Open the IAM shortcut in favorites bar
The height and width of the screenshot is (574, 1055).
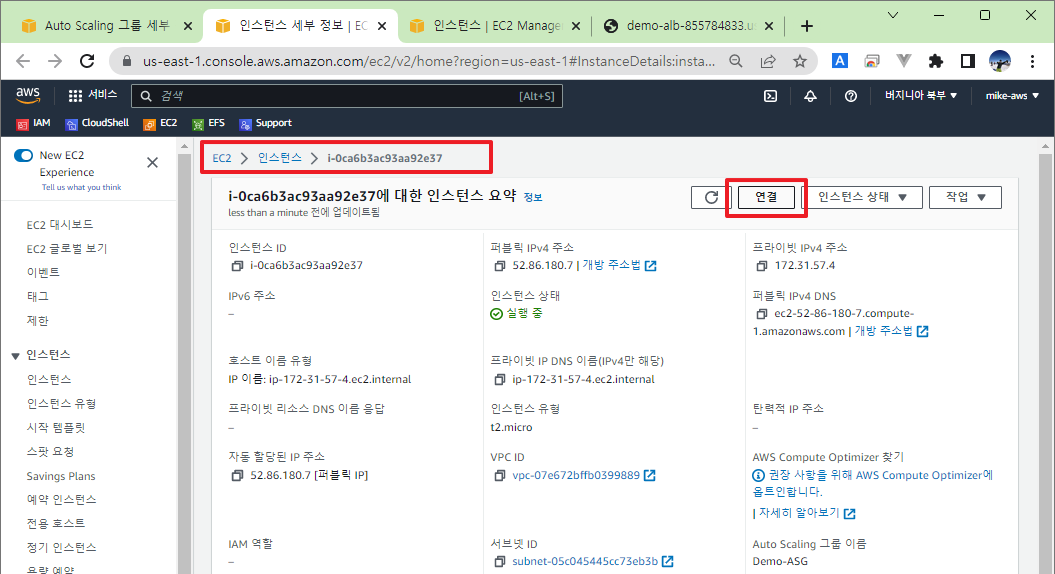point(33,123)
